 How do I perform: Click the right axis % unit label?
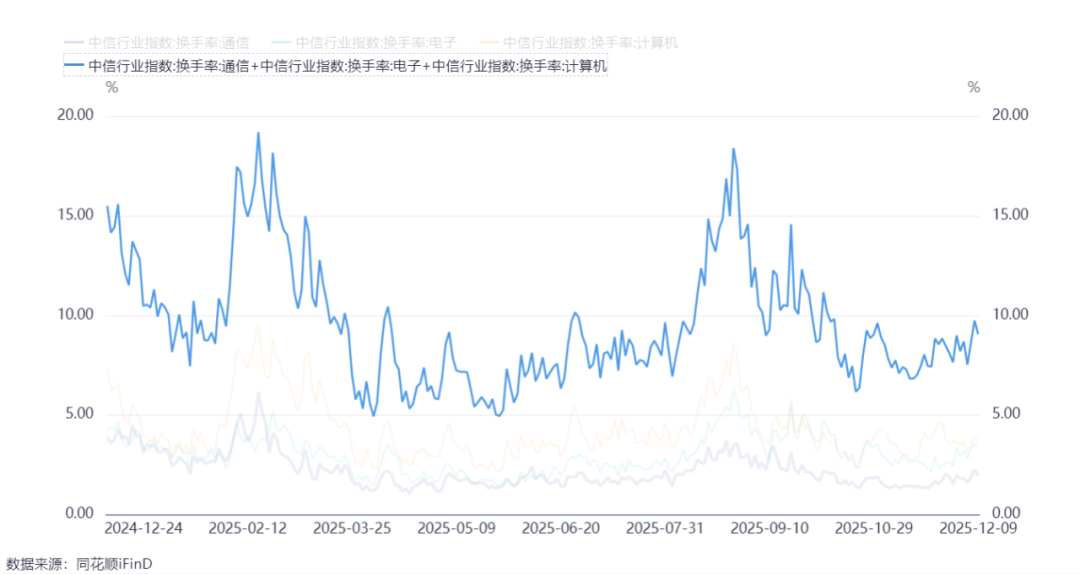click(x=973, y=88)
